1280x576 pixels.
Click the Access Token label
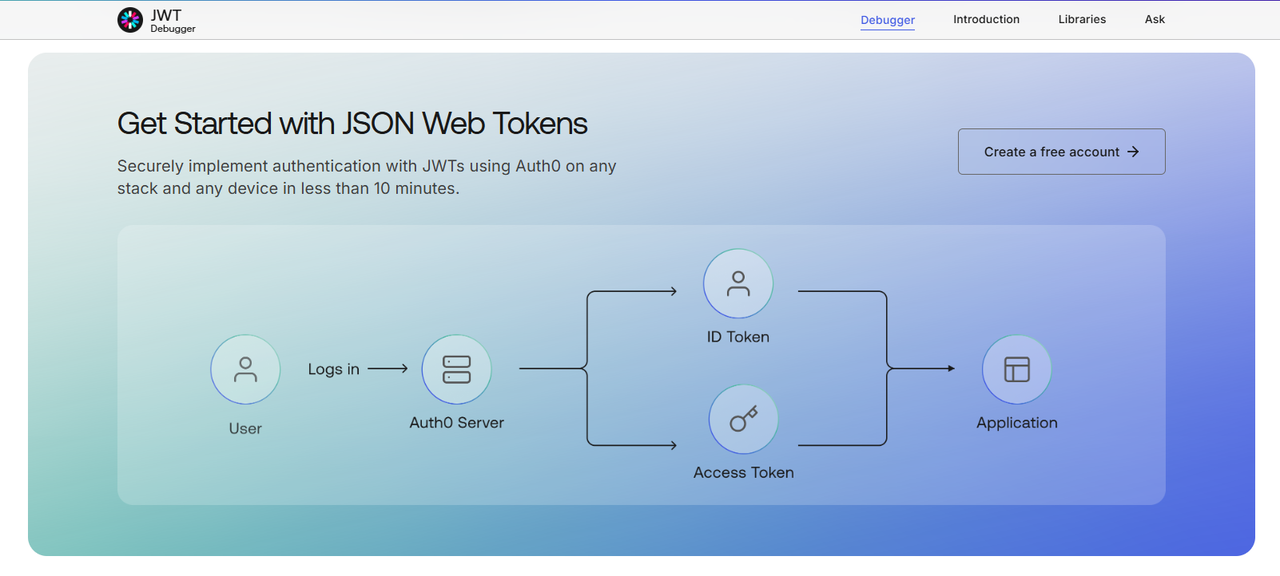point(743,473)
